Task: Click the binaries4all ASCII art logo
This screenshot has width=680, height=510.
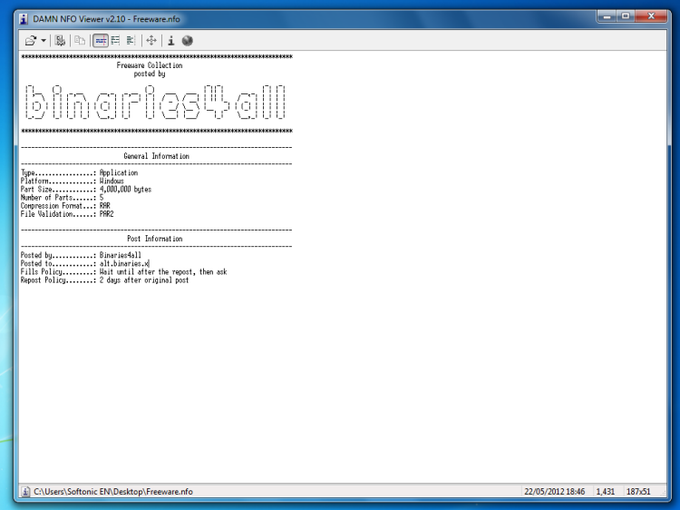Action: click(x=155, y=102)
